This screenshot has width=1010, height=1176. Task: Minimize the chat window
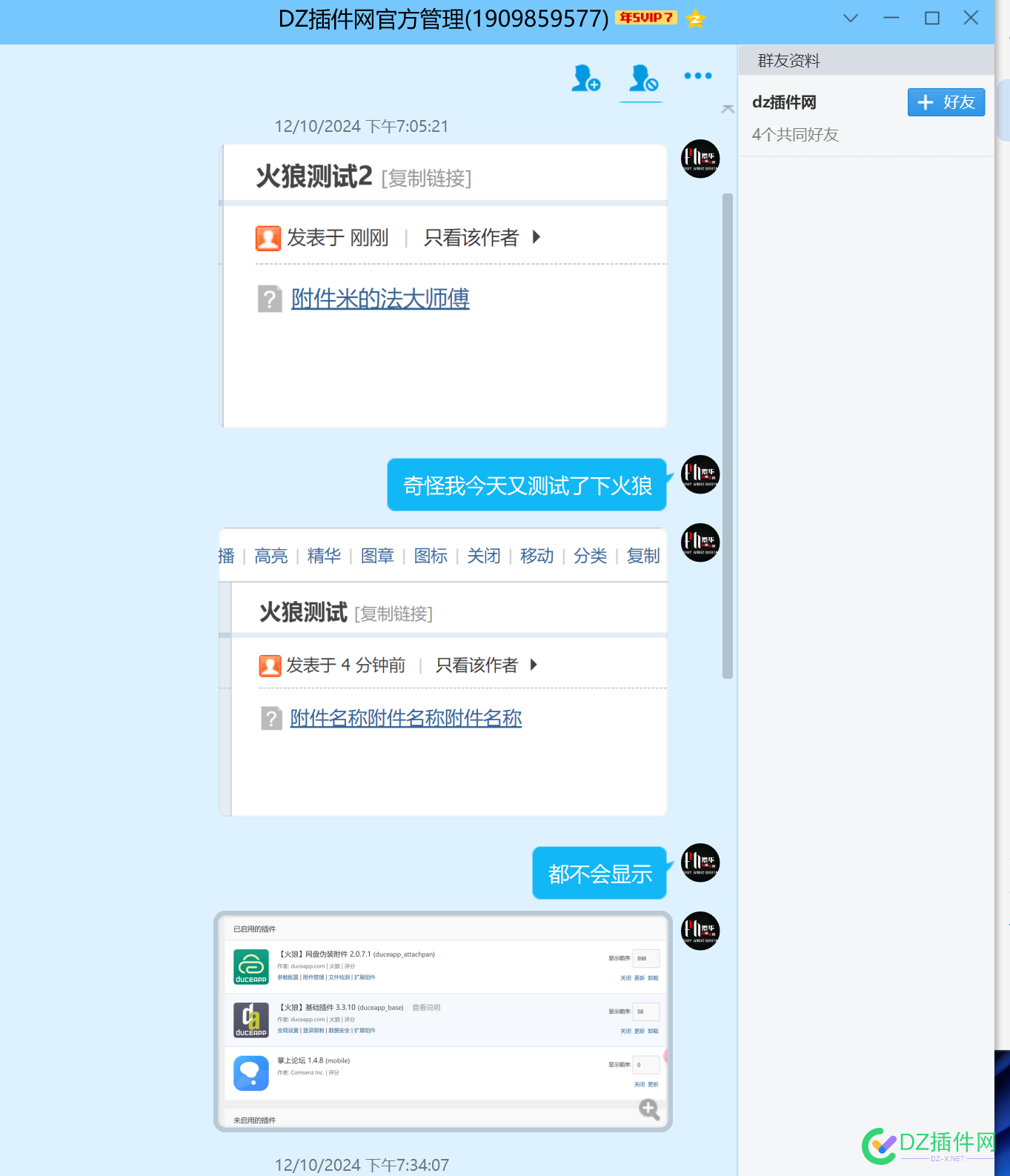click(x=891, y=18)
